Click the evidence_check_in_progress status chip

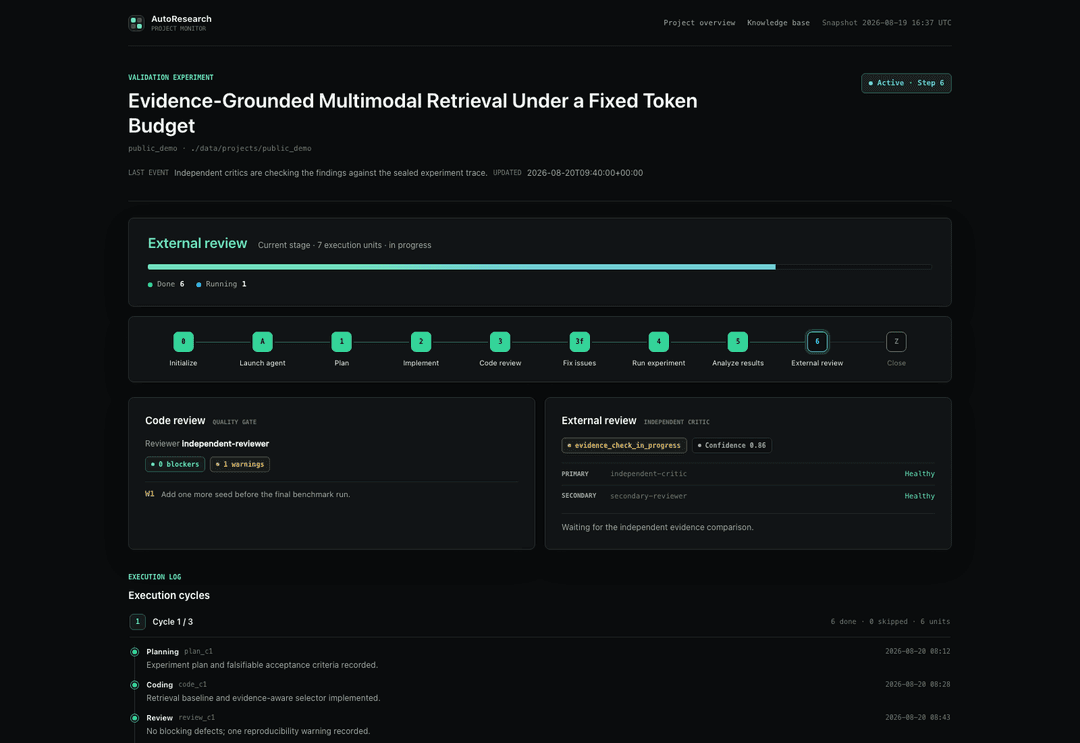pyautogui.click(x=624, y=446)
